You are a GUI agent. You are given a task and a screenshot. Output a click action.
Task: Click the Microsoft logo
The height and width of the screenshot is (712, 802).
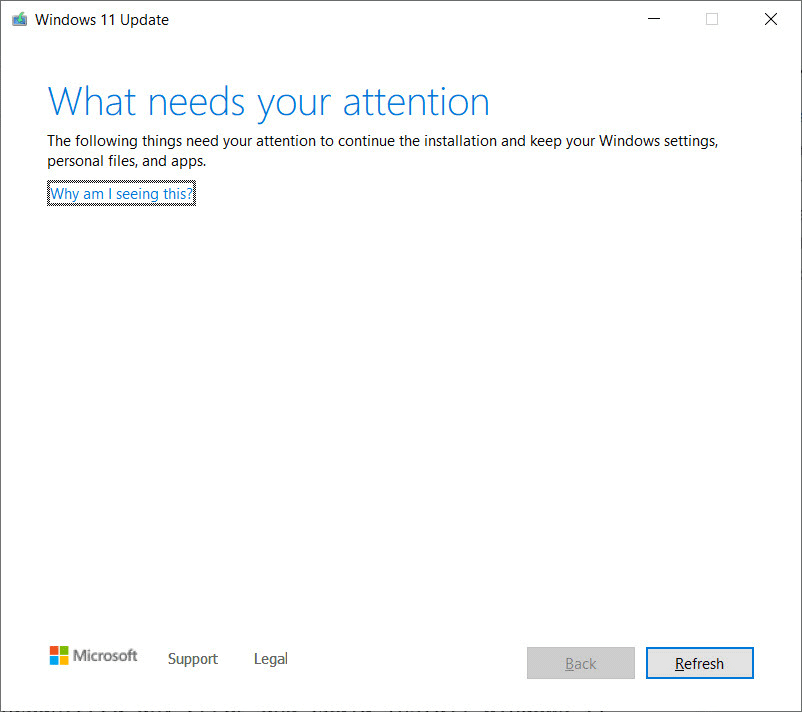tap(93, 655)
